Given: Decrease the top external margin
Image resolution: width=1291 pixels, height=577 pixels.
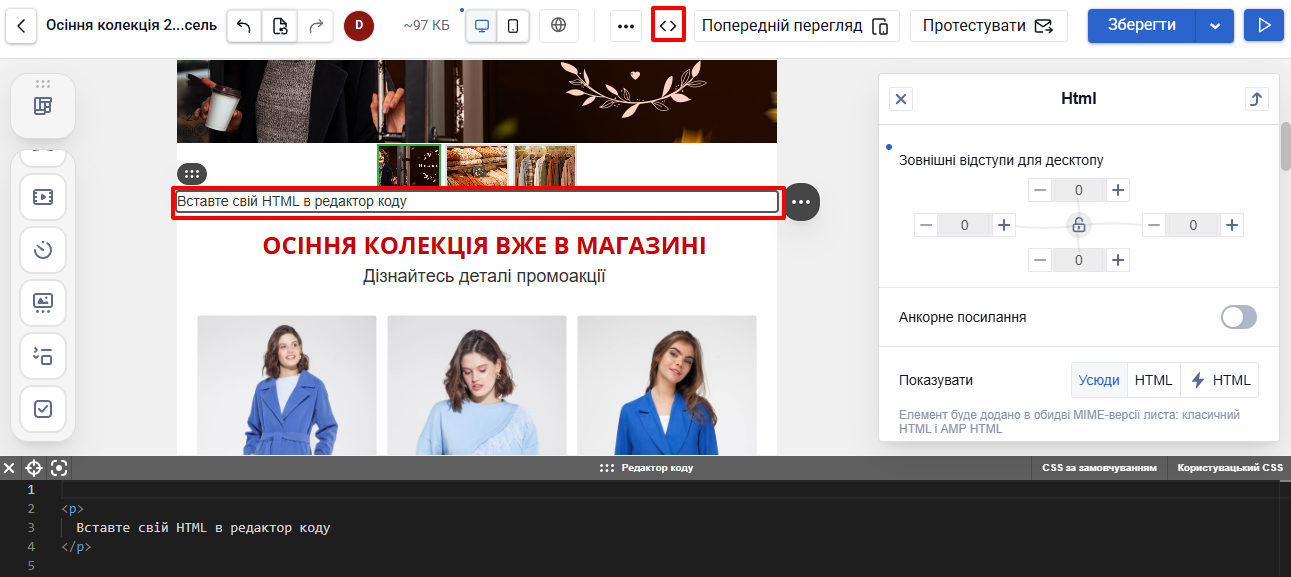Looking at the screenshot, I should [1041, 190].
